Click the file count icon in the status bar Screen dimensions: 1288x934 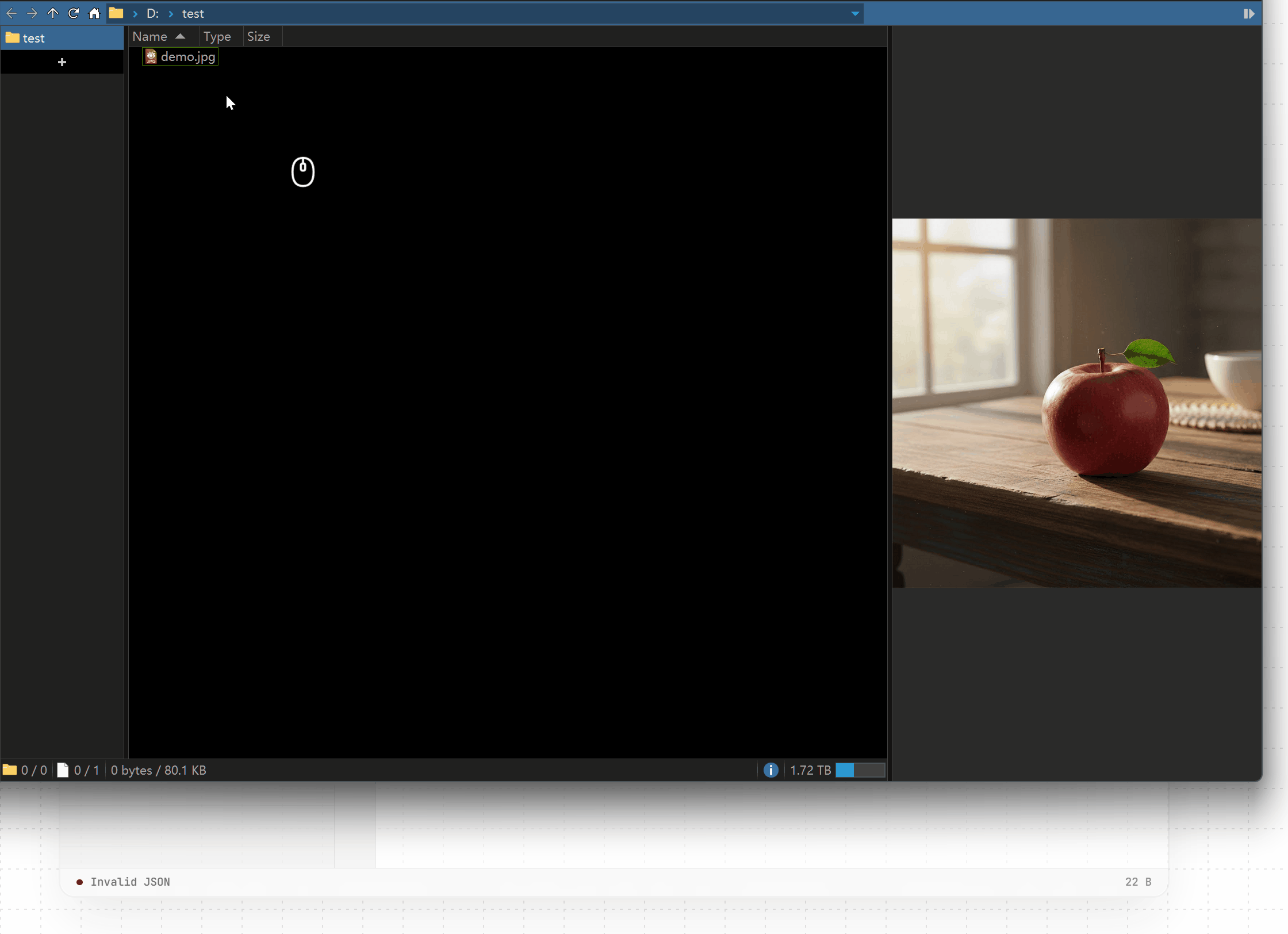[63, 770]
